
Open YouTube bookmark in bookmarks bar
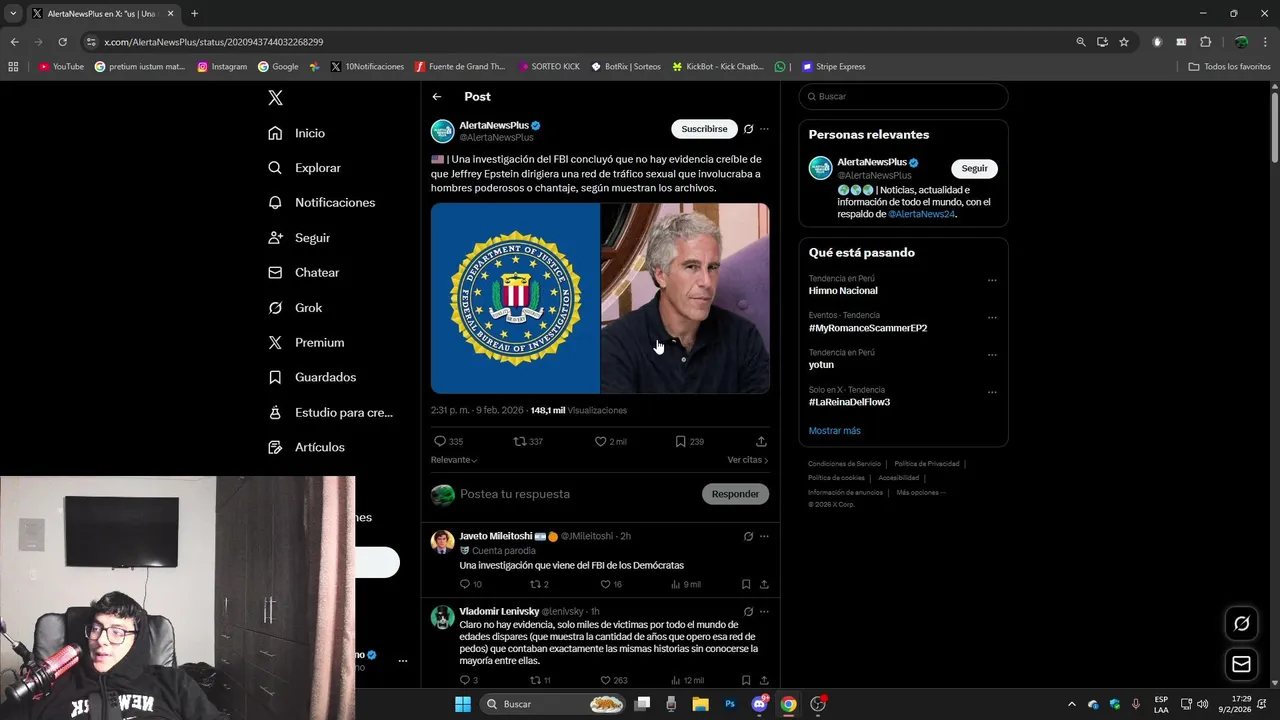pos(61,67)
